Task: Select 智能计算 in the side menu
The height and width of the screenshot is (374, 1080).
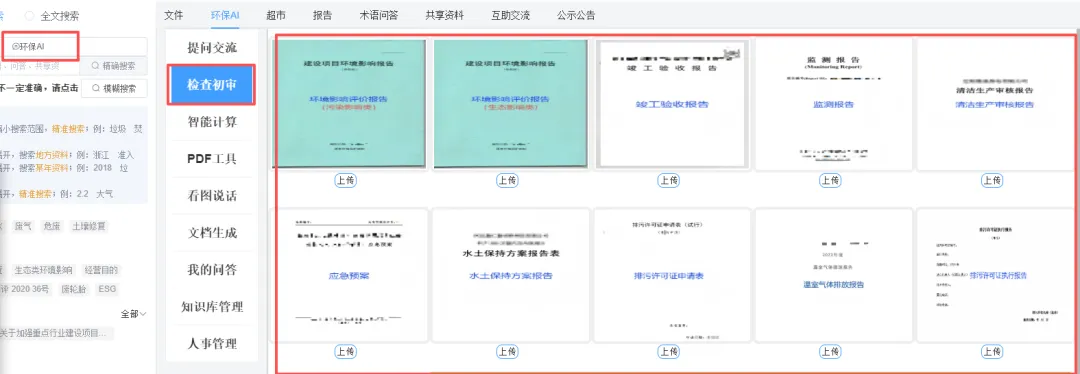Action: pyautogui.click(x=211, y=122)
